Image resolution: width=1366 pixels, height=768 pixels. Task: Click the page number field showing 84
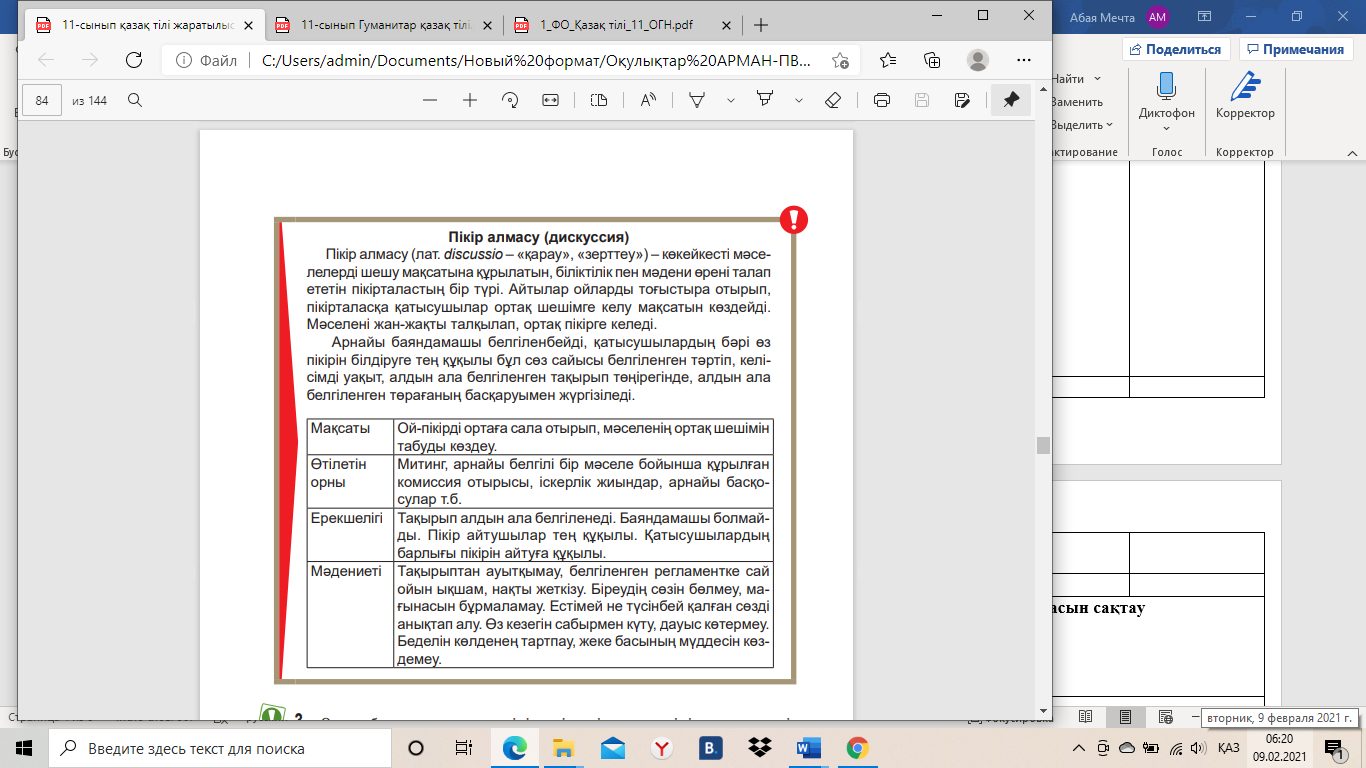click(42, 100)
